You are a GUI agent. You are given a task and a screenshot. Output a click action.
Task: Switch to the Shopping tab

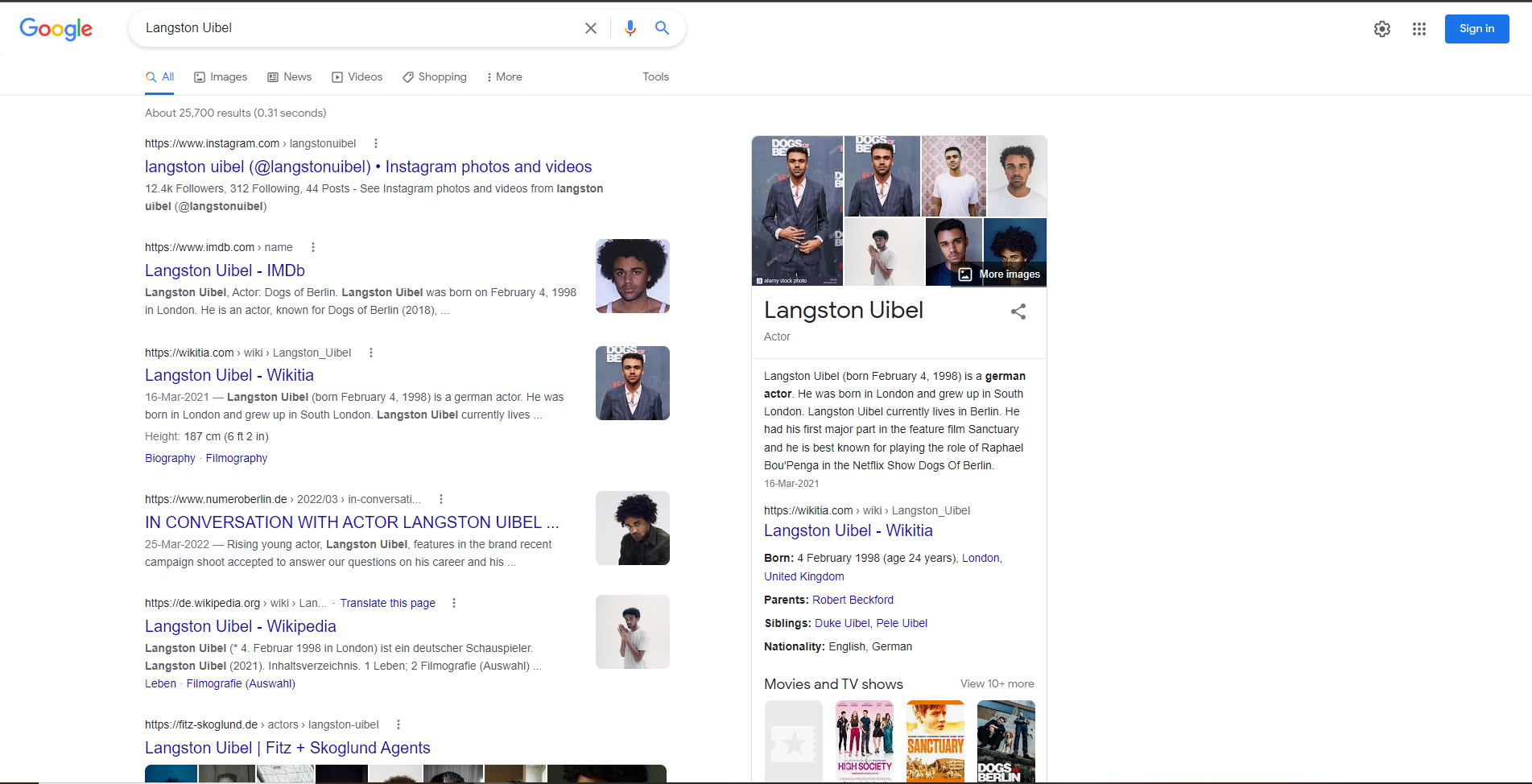click(x=435, y=77)
